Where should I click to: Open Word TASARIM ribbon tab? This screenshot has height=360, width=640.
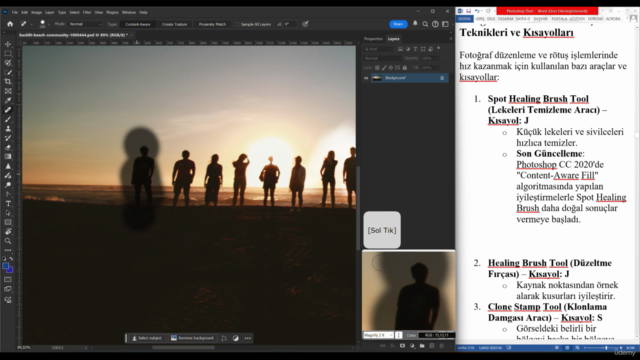(x=505, y=19)
